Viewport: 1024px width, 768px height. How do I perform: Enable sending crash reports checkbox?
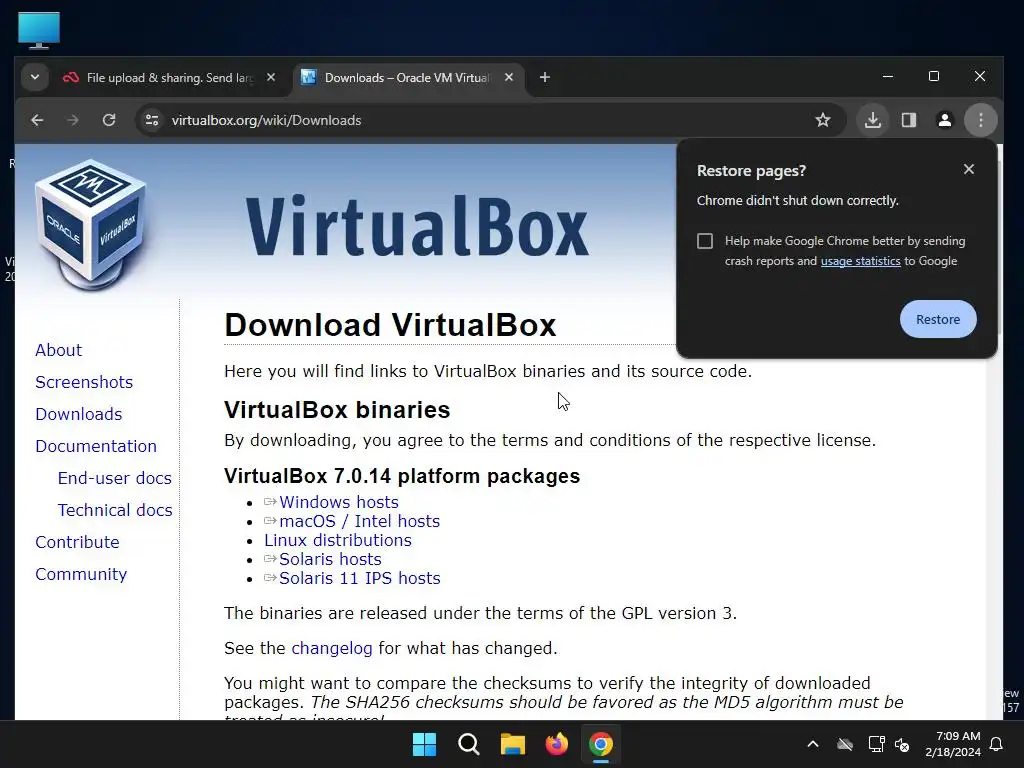[705, 241]
